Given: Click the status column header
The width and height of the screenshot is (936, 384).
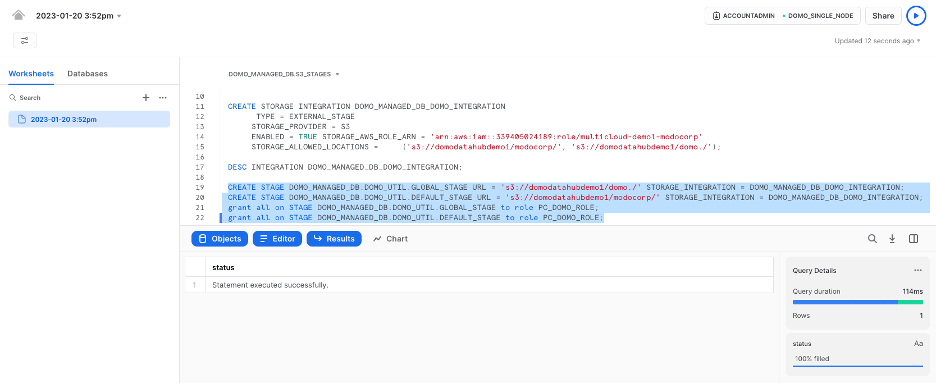Looking at the screenshot, I should [x=489, y=268].
